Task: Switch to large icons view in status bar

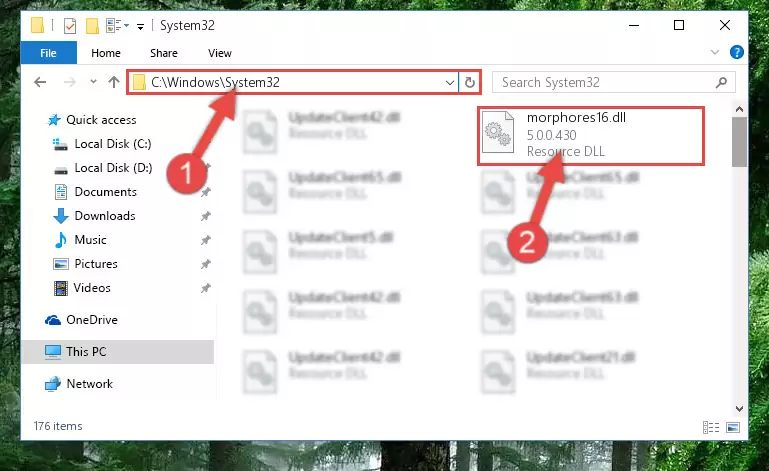Action: pyautogui.click(x=733, y=427)
